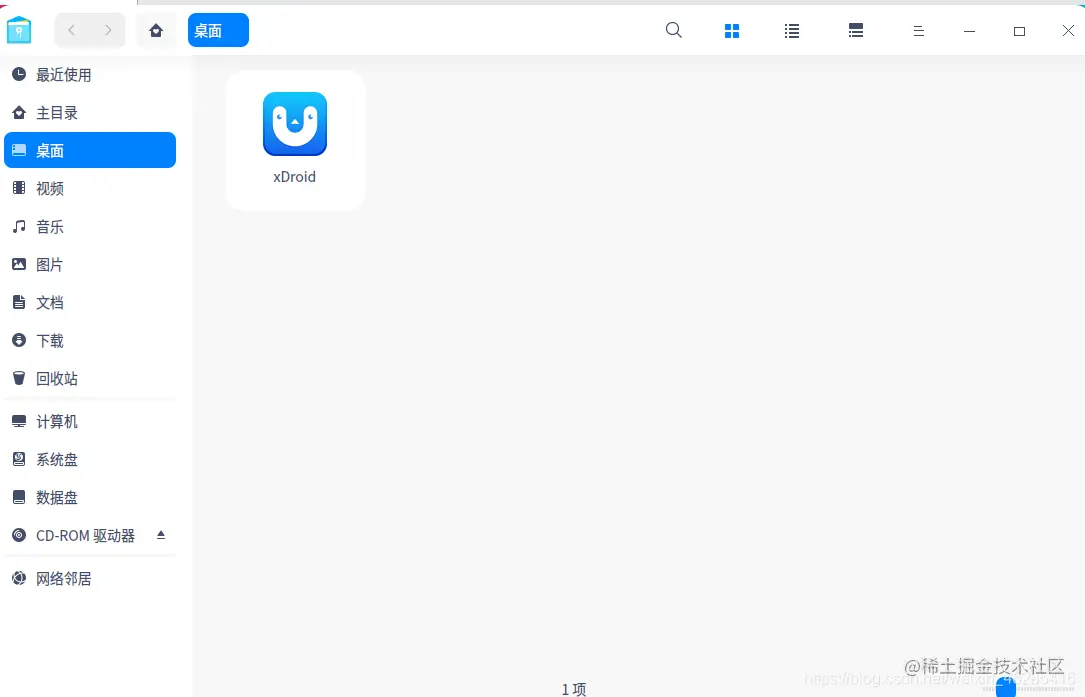Open CD-ROM 驱动器 entry
The height and width of the screenshot is (697, 1085).
click(90, 536)
